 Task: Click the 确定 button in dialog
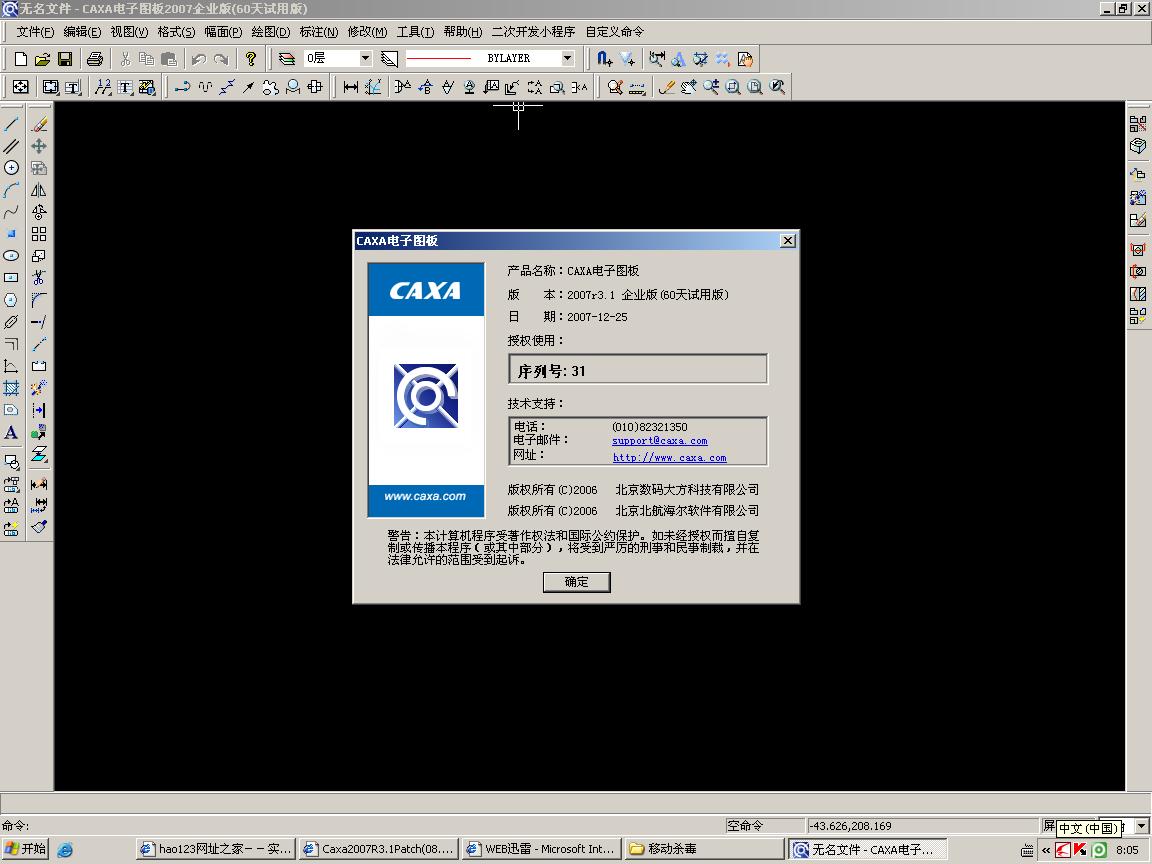coord(577,582)
